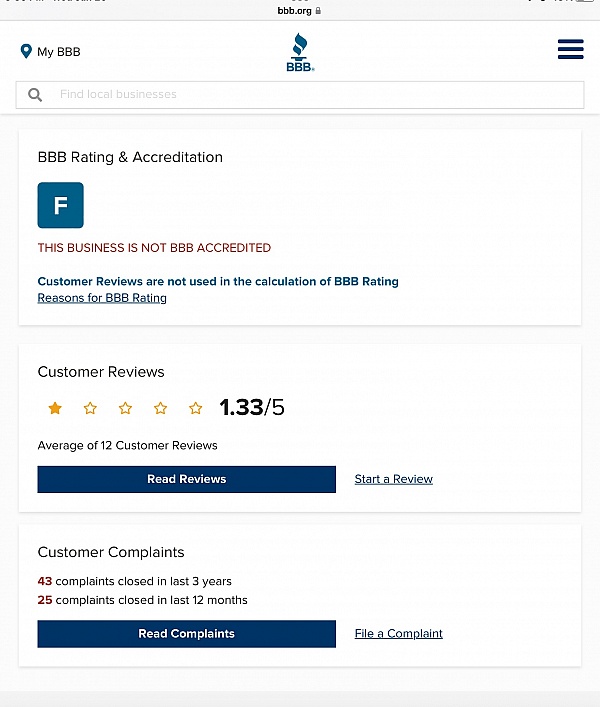Click the location pin beside My BBB
The image size is (600, 707).
pyautogui.click(x=26, y=51)
